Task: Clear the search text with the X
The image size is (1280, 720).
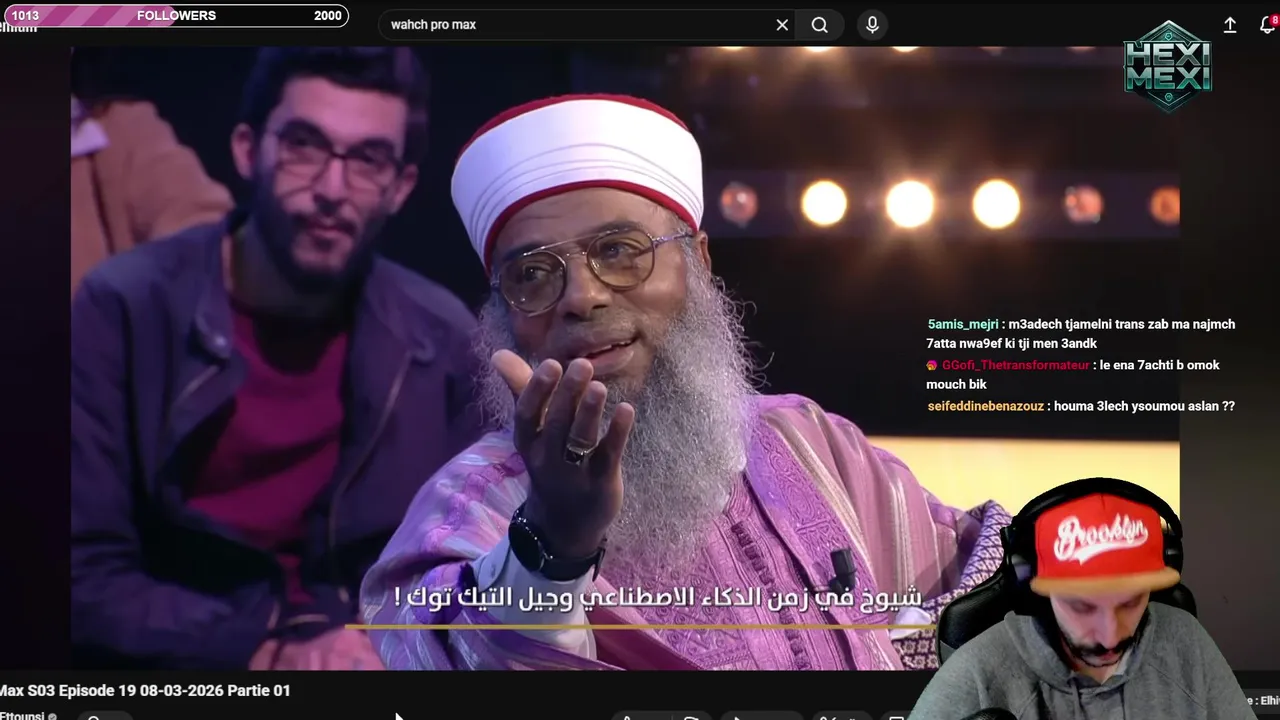Action: [782, 25]
